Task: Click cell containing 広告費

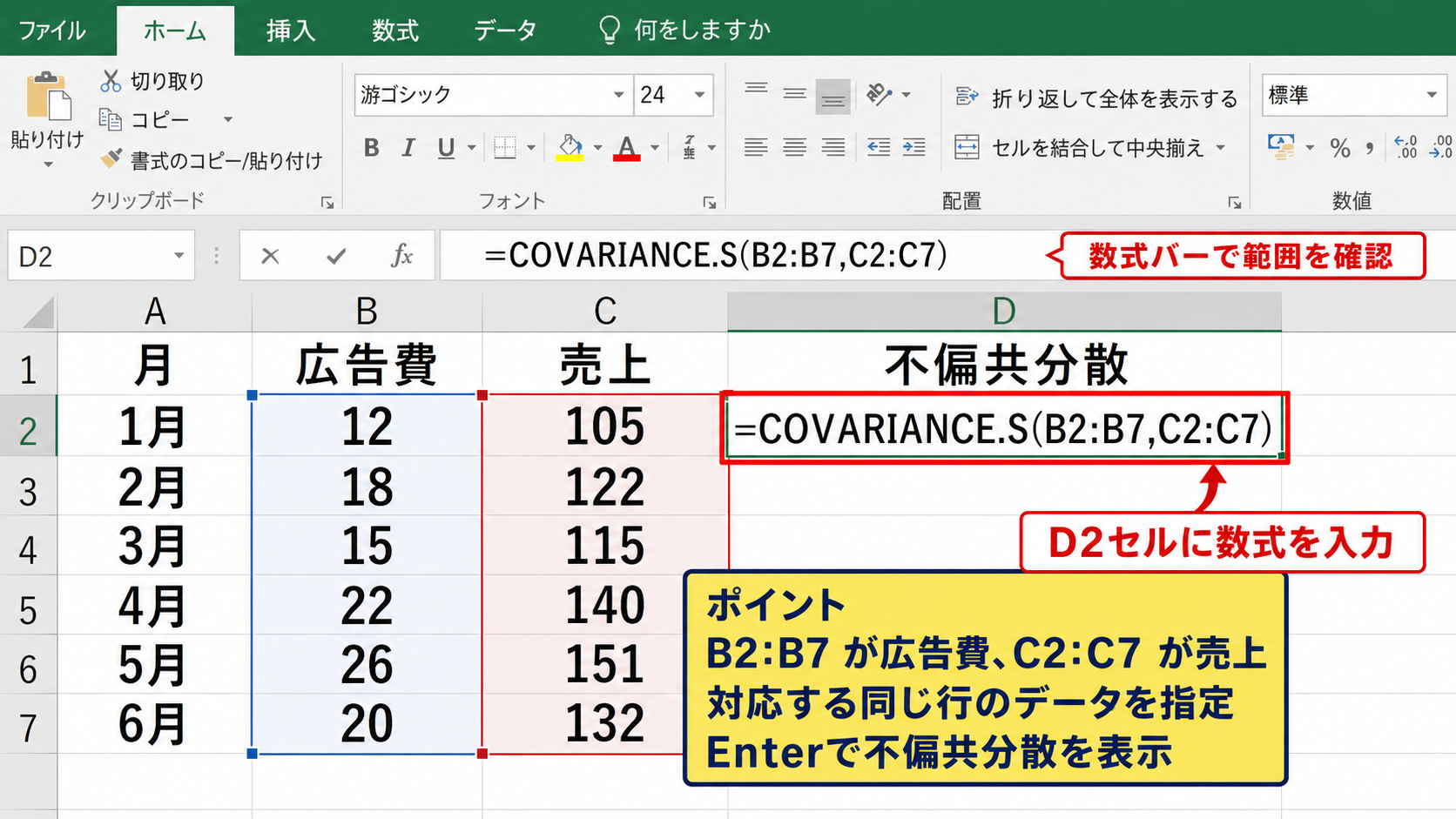Action: coord(367,364)
